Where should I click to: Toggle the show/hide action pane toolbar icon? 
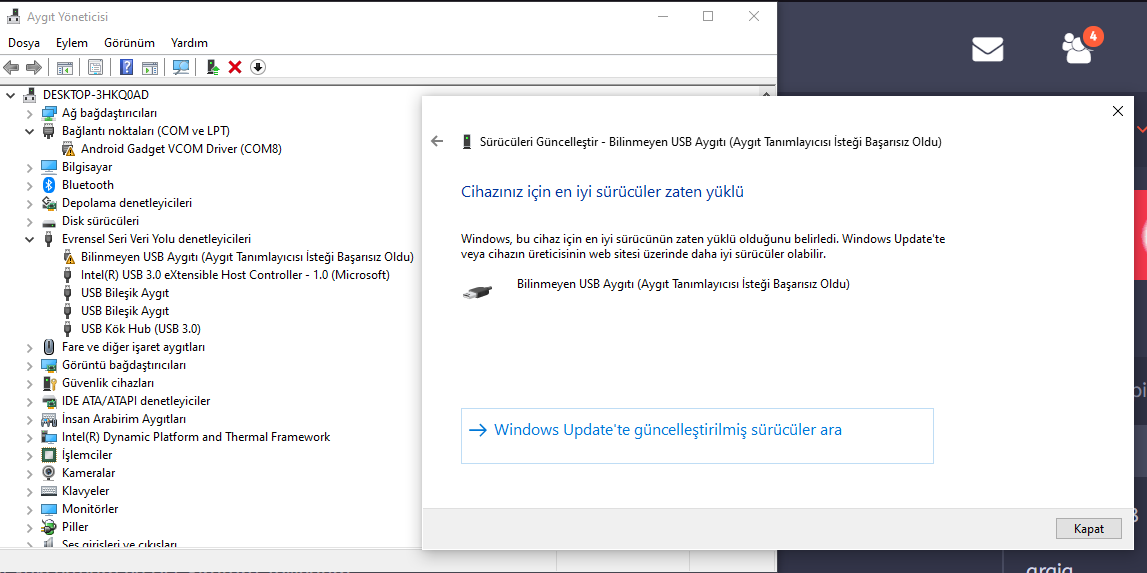point(150,67)
